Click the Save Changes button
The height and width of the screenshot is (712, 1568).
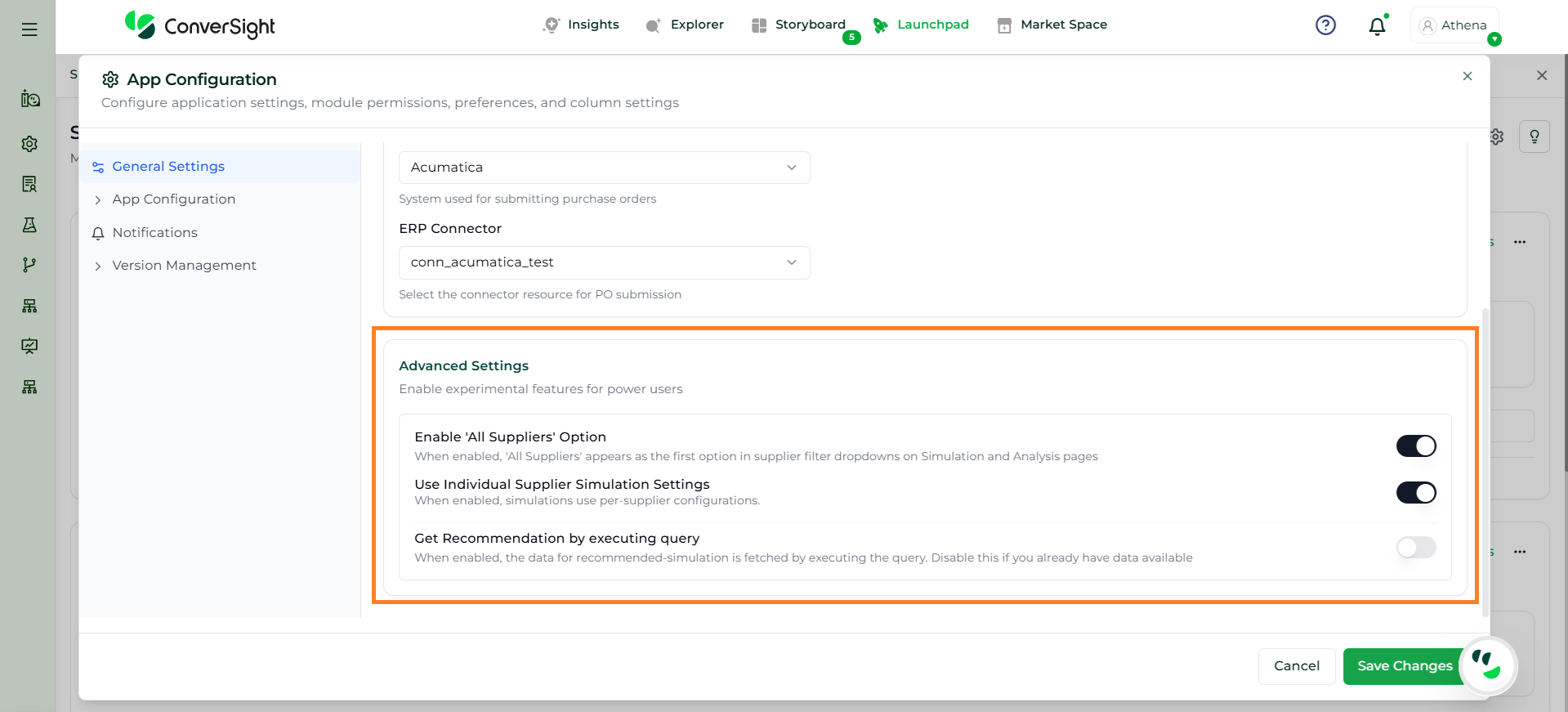[1404, 666]
